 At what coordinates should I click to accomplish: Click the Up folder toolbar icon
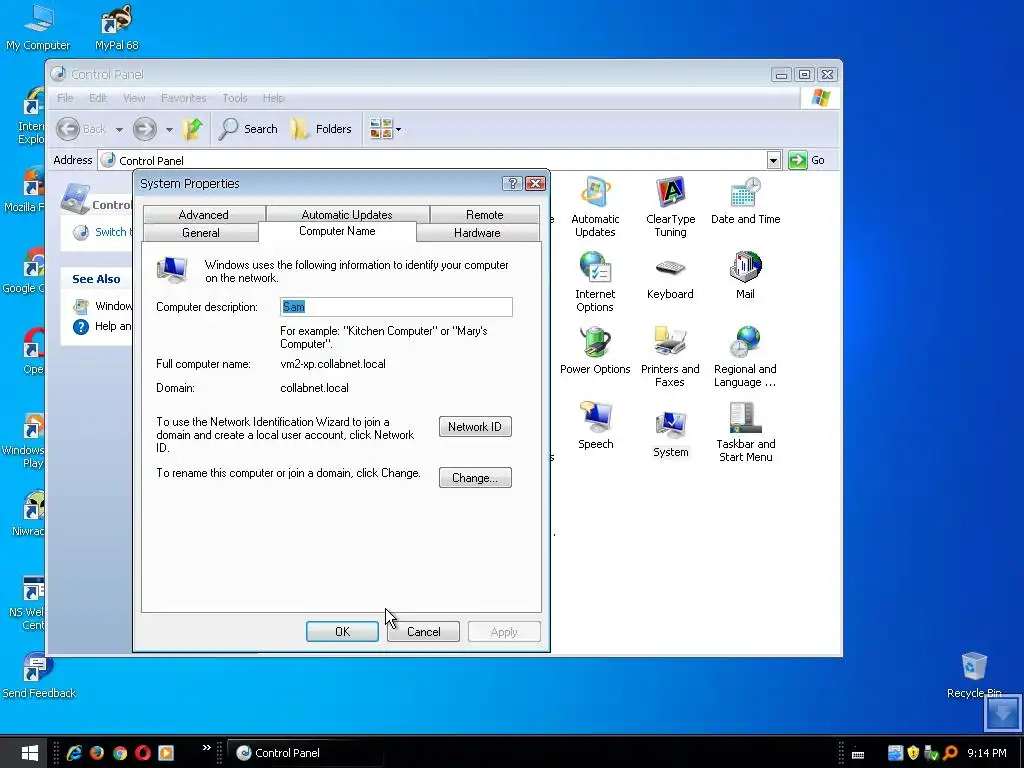192,129
